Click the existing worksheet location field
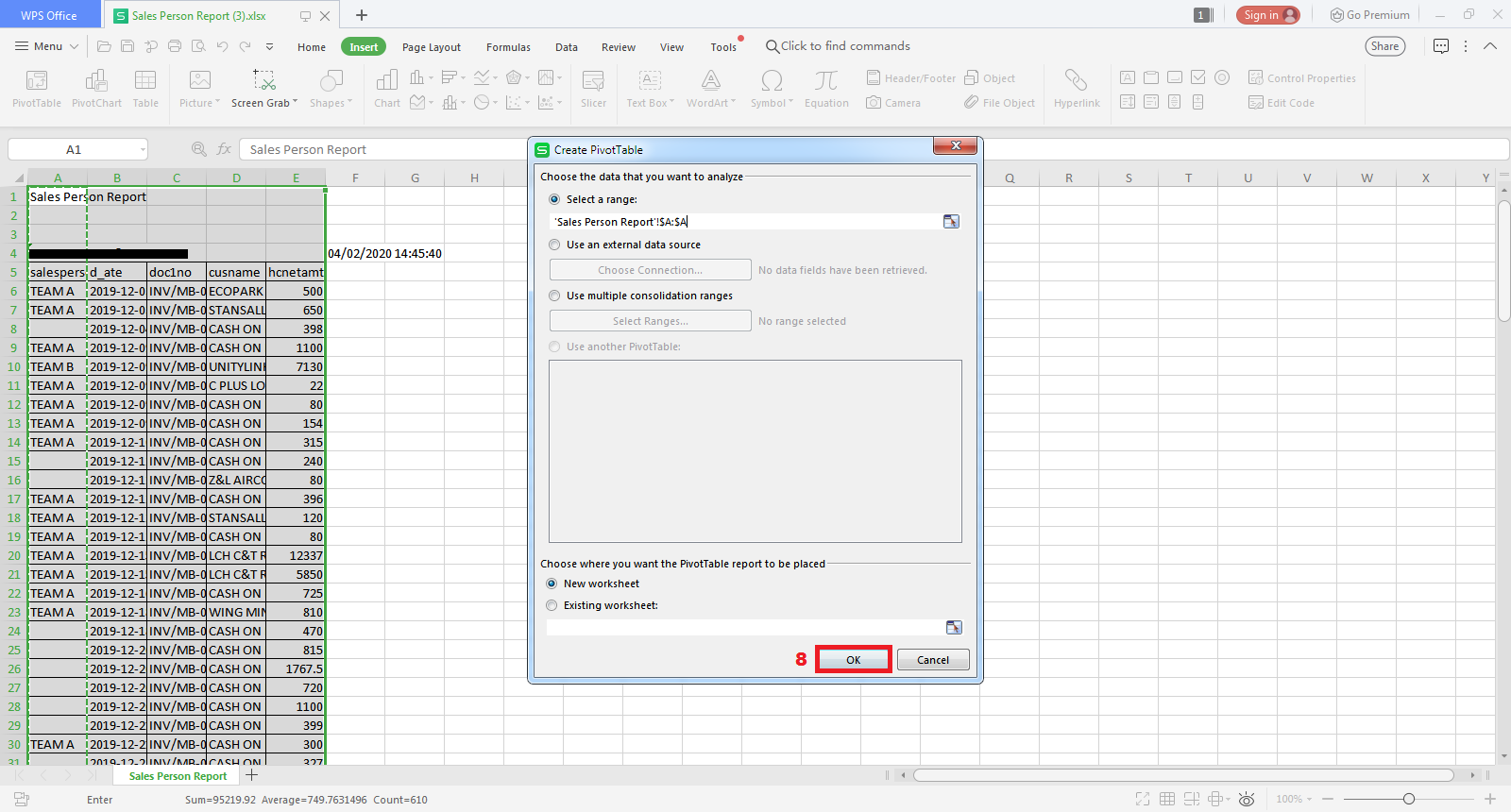 point(744,628)
